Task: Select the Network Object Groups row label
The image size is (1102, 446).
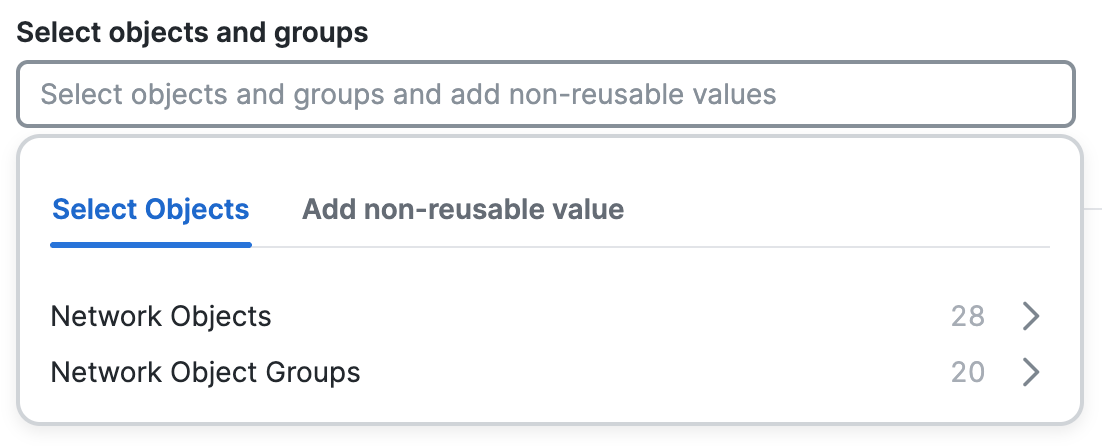Action: click(x=205, y=373)
